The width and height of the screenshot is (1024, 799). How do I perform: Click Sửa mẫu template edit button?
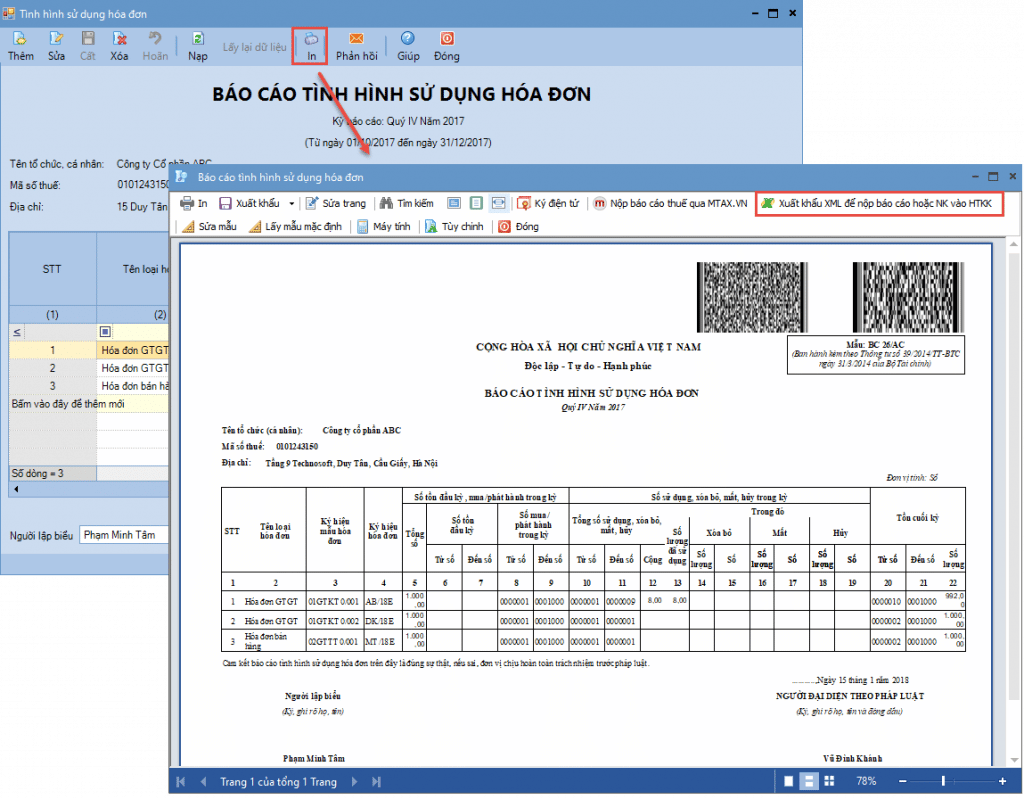(x=209, y=227)
